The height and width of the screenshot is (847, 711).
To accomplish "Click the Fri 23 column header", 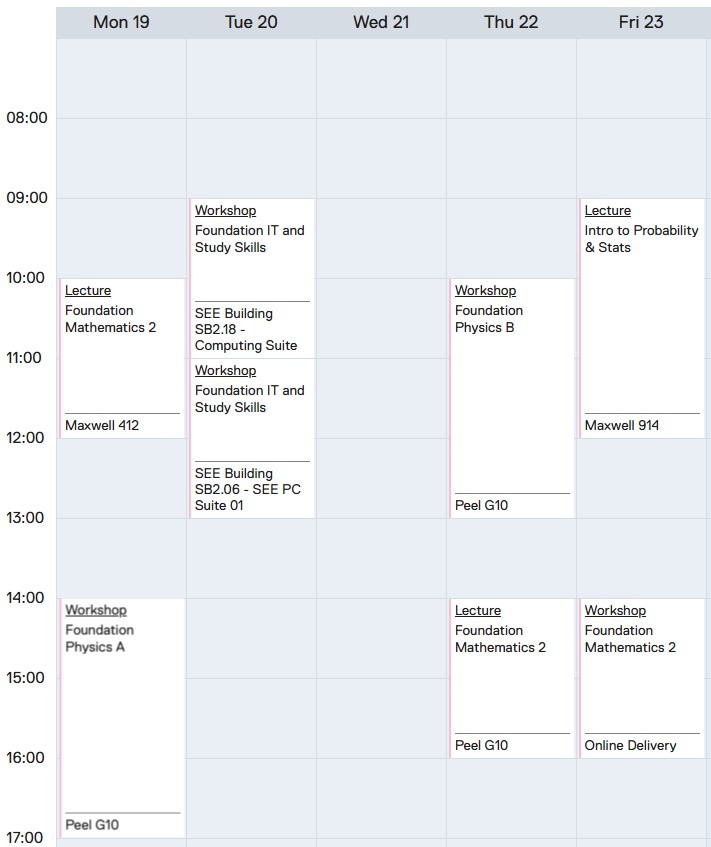I will pyautogui.click(x=641, y=22).
